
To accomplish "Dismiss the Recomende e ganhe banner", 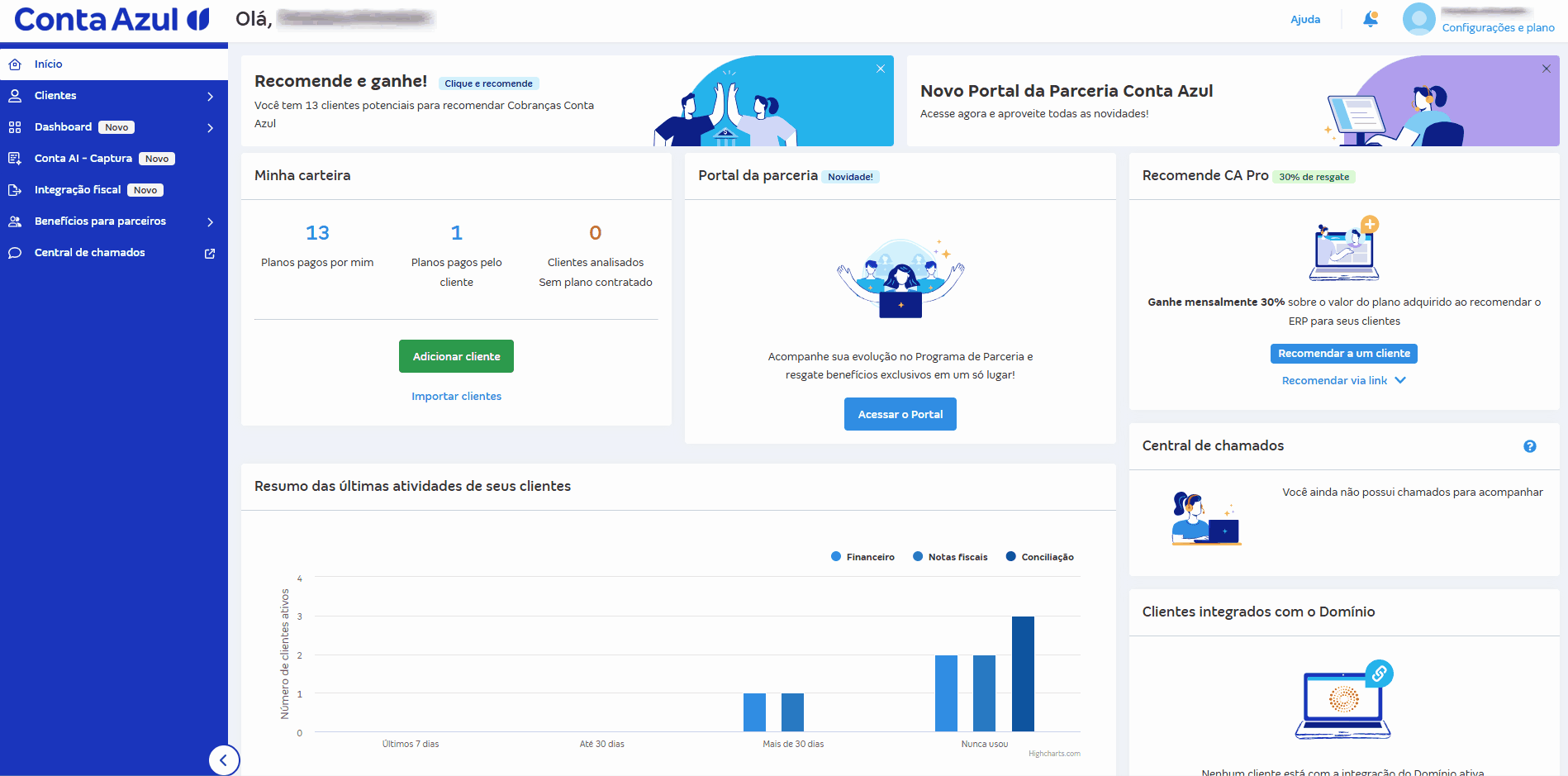I will tap(881, 69).
